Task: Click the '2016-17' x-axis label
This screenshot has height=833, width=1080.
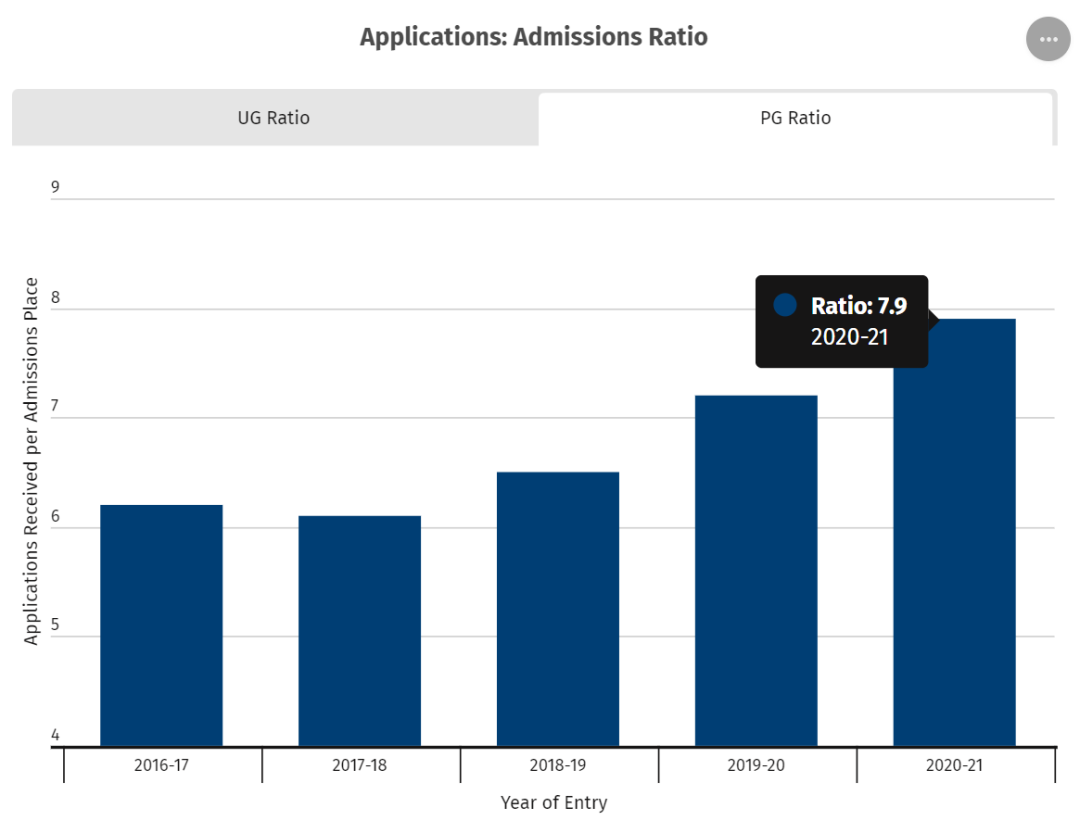Action: (161, 765)
